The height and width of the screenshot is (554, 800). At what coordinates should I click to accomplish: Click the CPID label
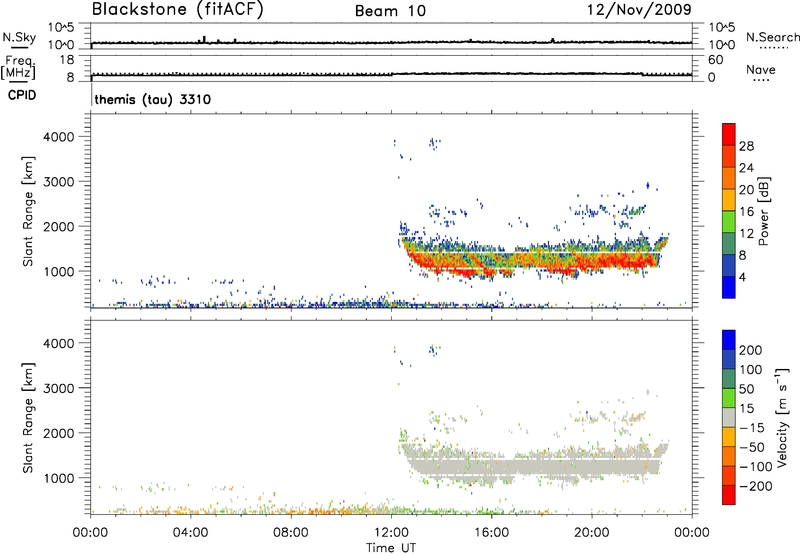pyautogui.click(x=22, y=95)
